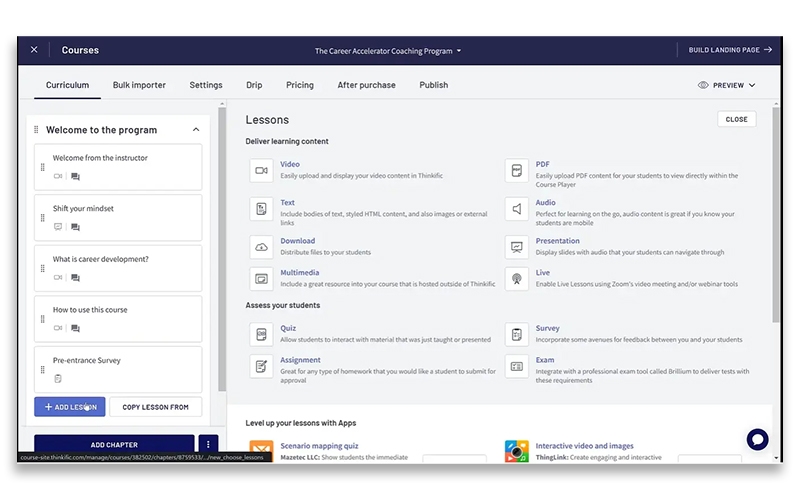The width and height of the screenshot is (800, 500).
Task: Click Build Landing Page link
Action: coord(730,49)
